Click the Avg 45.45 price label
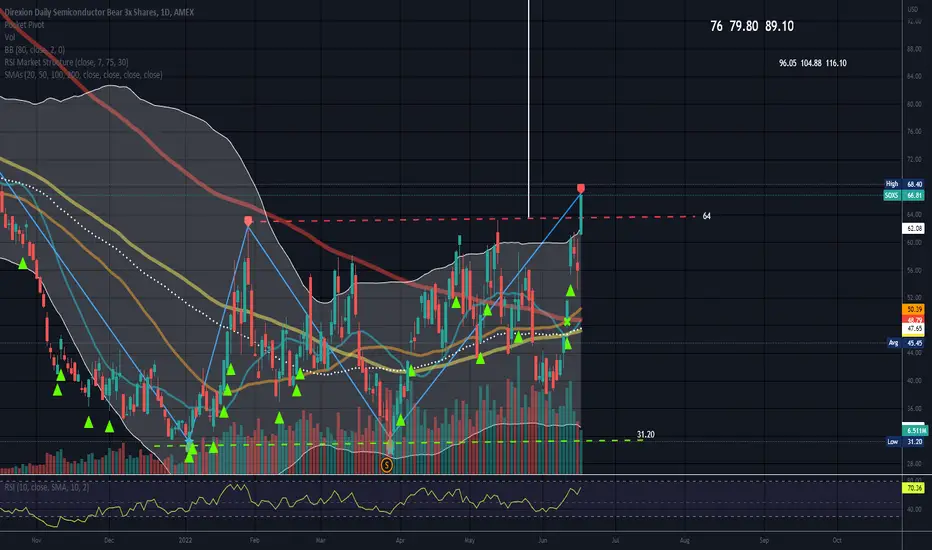Viewport: 932px width, 550px height. [x=905, y=343]
